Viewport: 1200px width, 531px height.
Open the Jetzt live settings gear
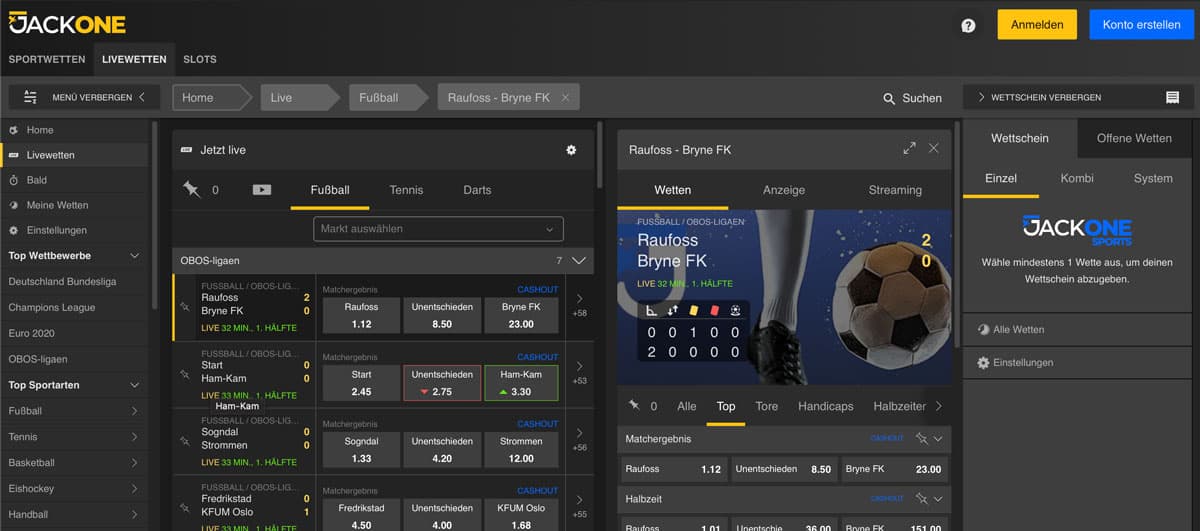coord(571,150)
